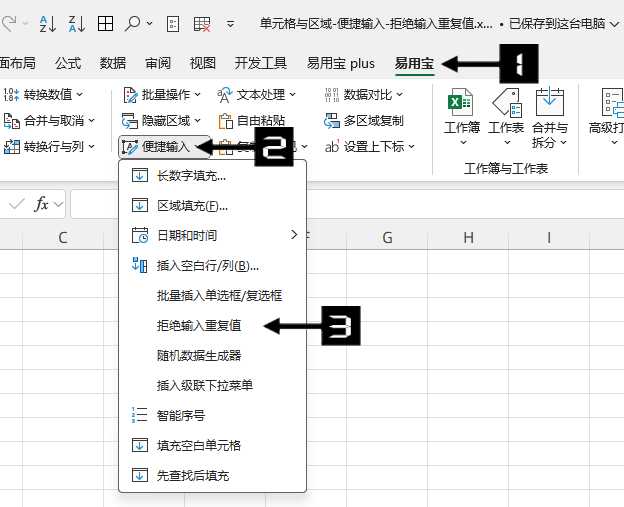The height and width of the screenshot is (507, 624).
Task: Click the borders grid icon in quick access
Action: coord(105,22)
